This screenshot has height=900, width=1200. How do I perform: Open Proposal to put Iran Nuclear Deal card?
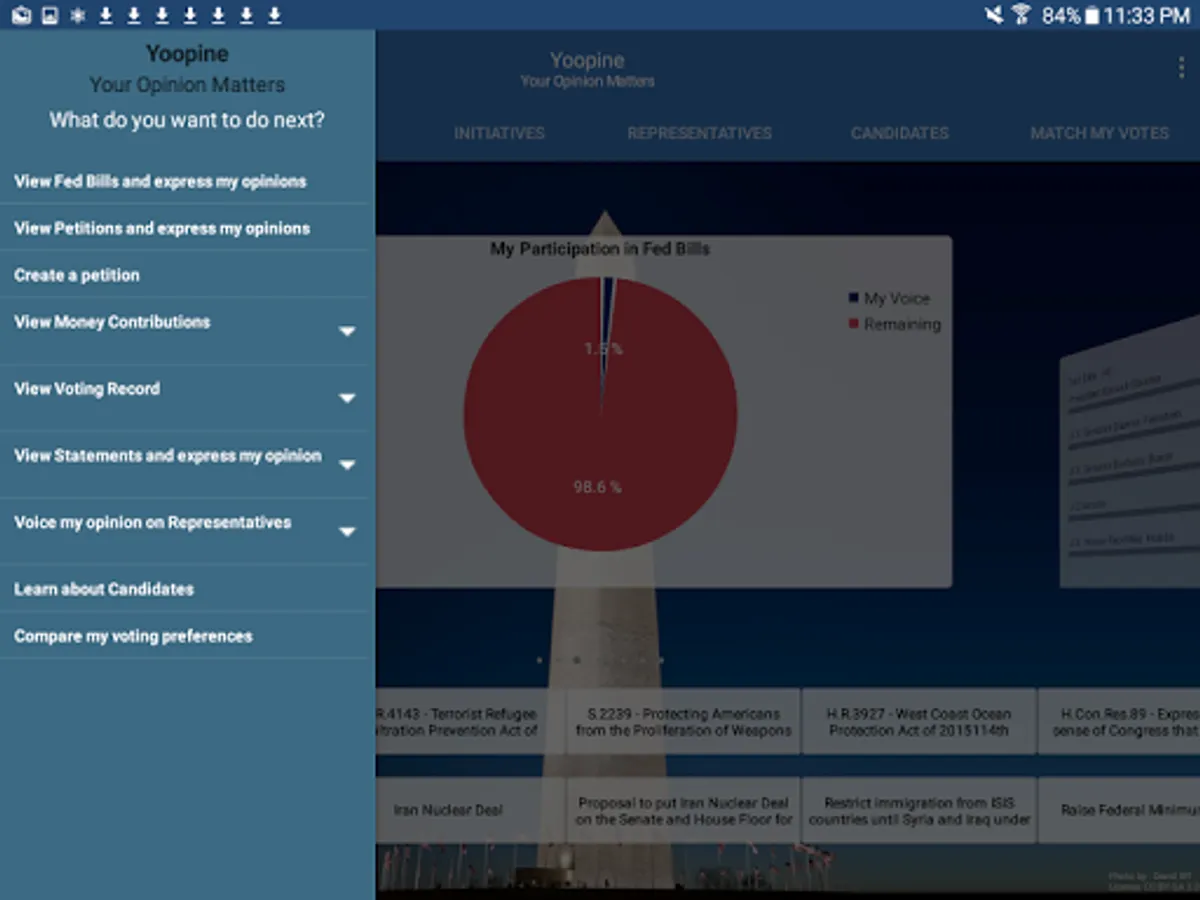[x=683, y=810]
